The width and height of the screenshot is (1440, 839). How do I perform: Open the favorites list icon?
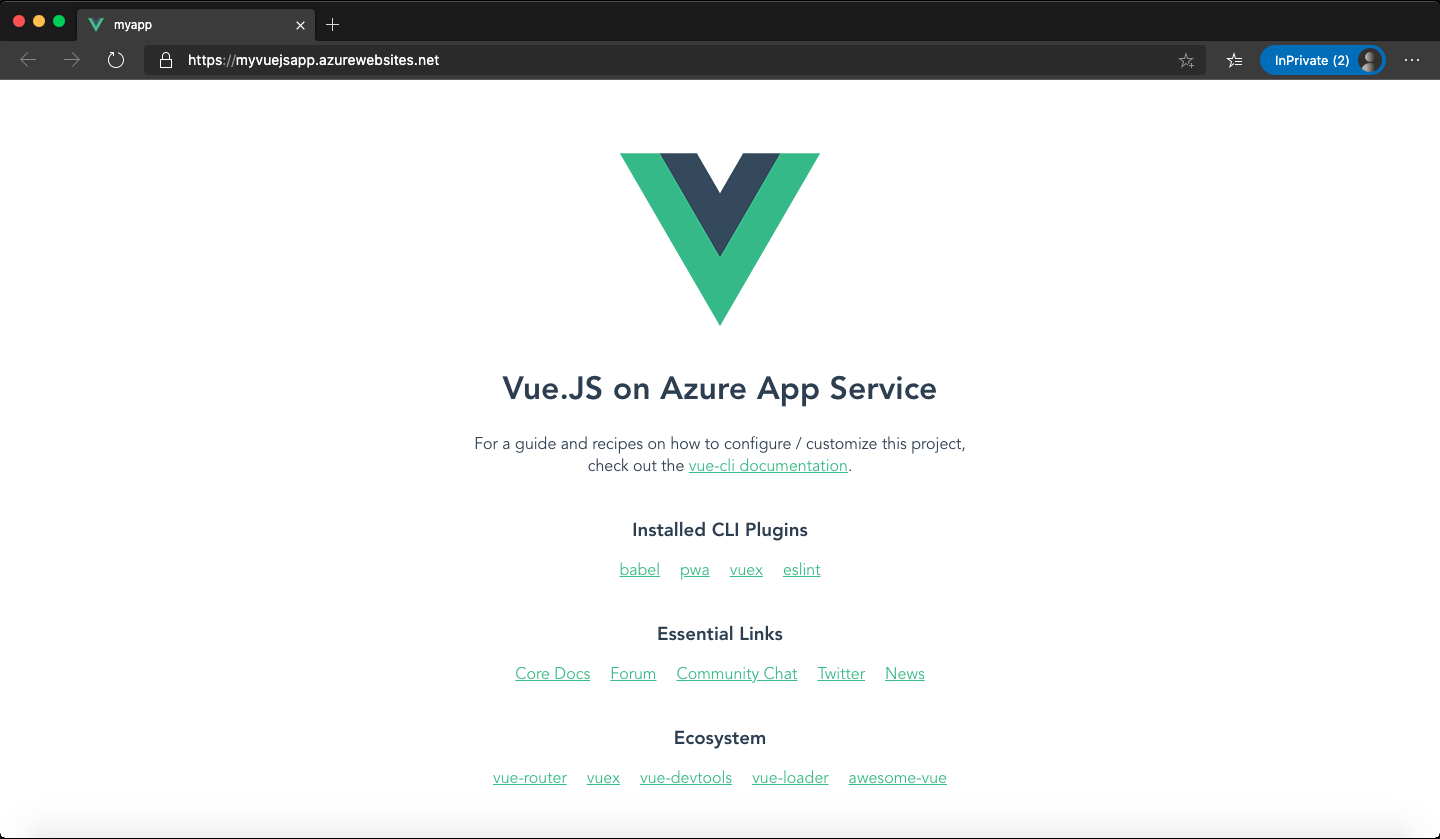point(1235,60)
